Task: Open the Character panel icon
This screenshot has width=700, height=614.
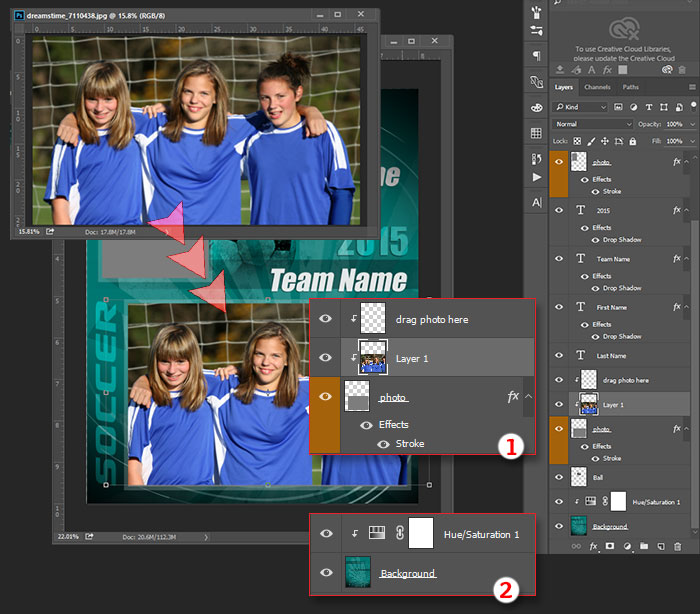Action: tap(537, 203)
